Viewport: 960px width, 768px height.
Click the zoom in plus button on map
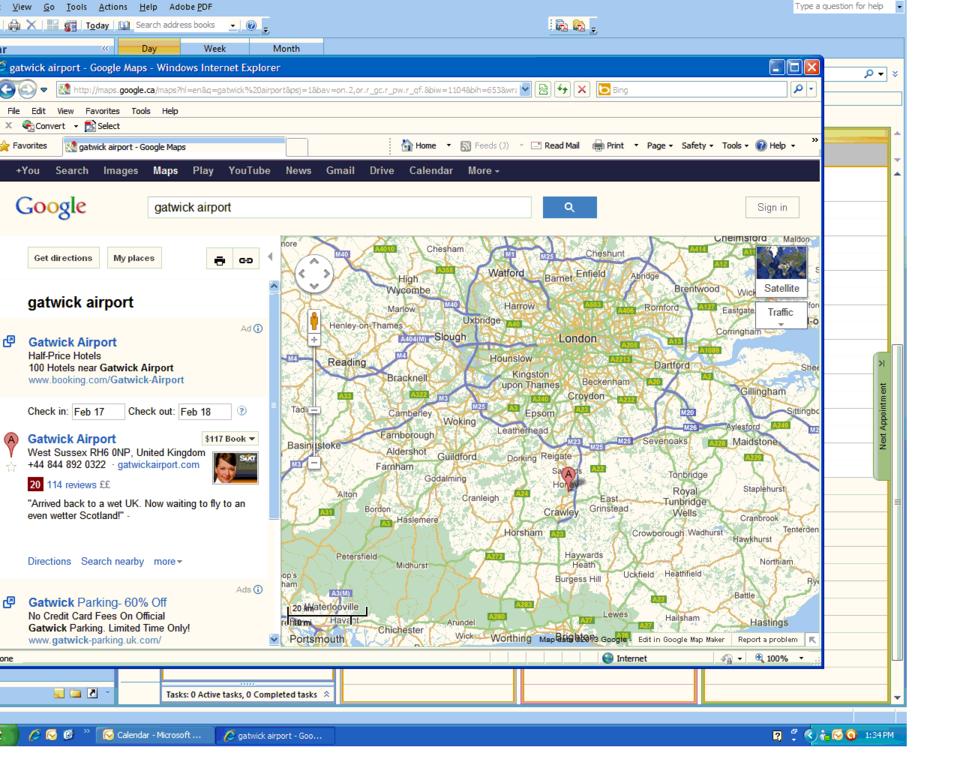(314, 340)
